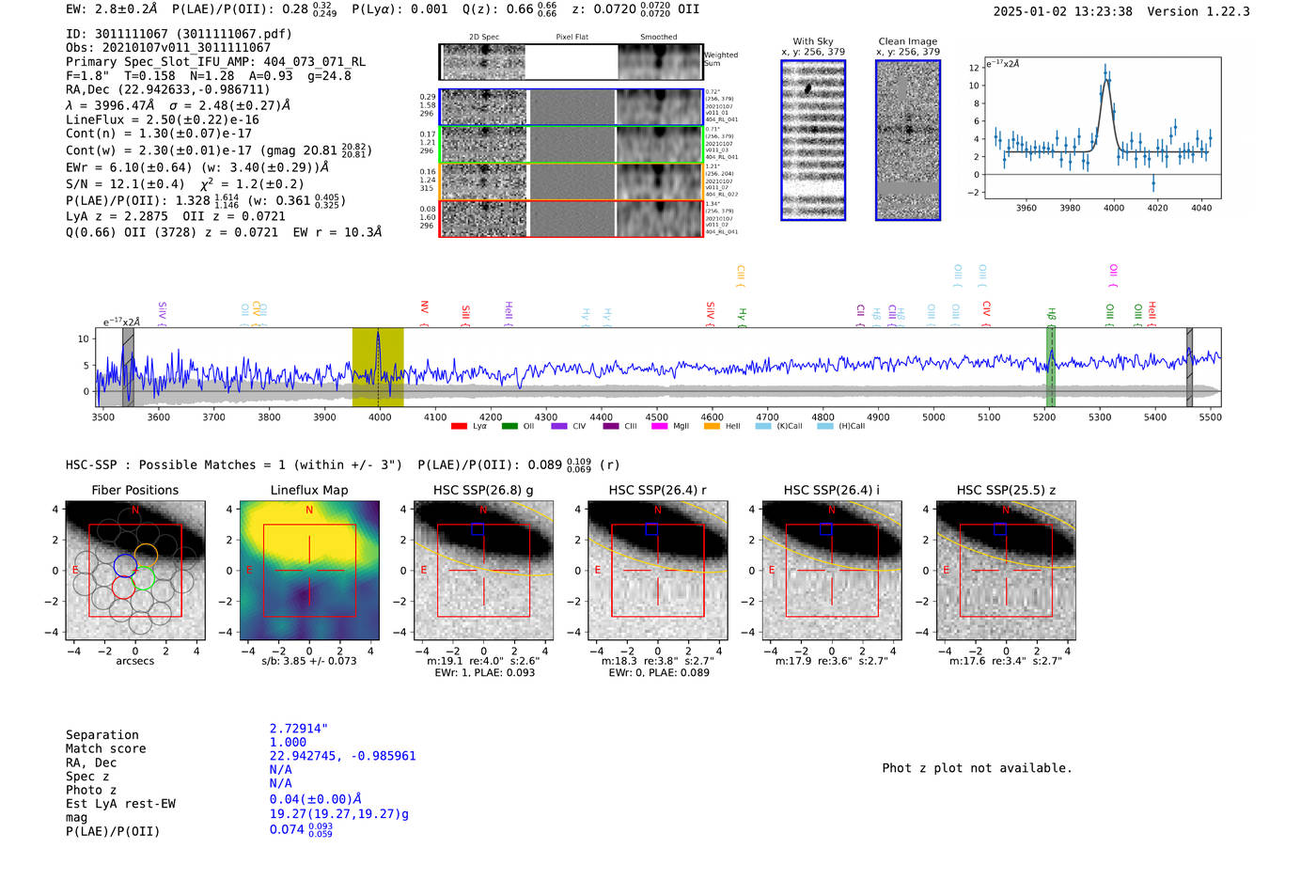Click the Phot z plot not available message
1316x896 pixels.
[977, 768]
